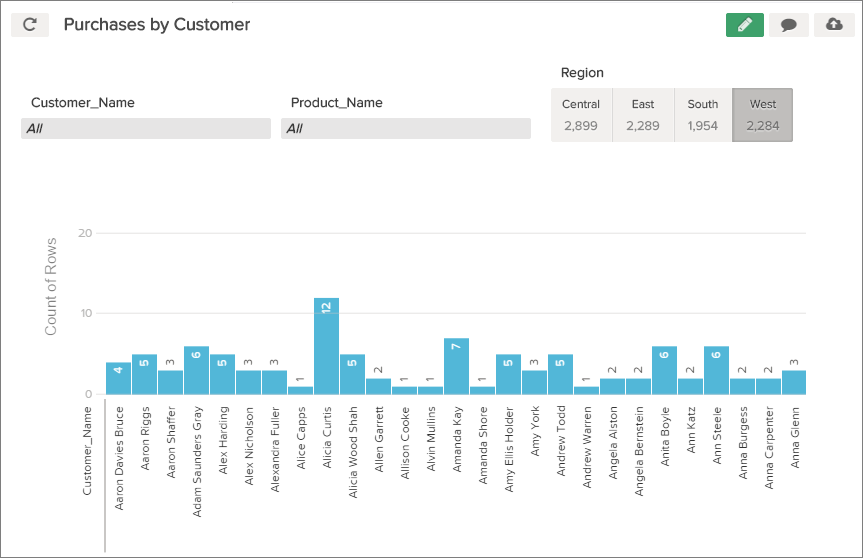Image resolution: width=863 pixels, height=558 pixels.
Task: Select the South region filter
Action: point(703,115)
